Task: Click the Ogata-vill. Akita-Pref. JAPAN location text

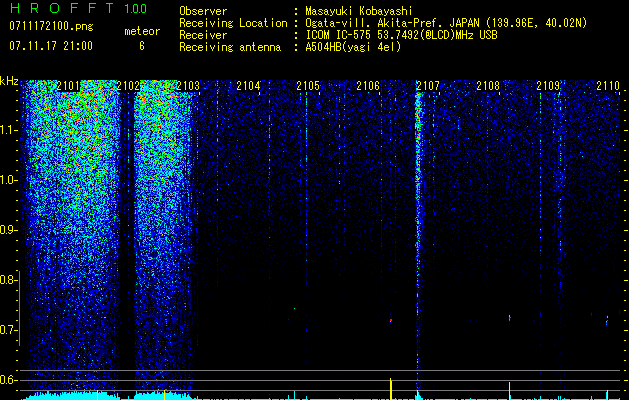Action: 446,23
